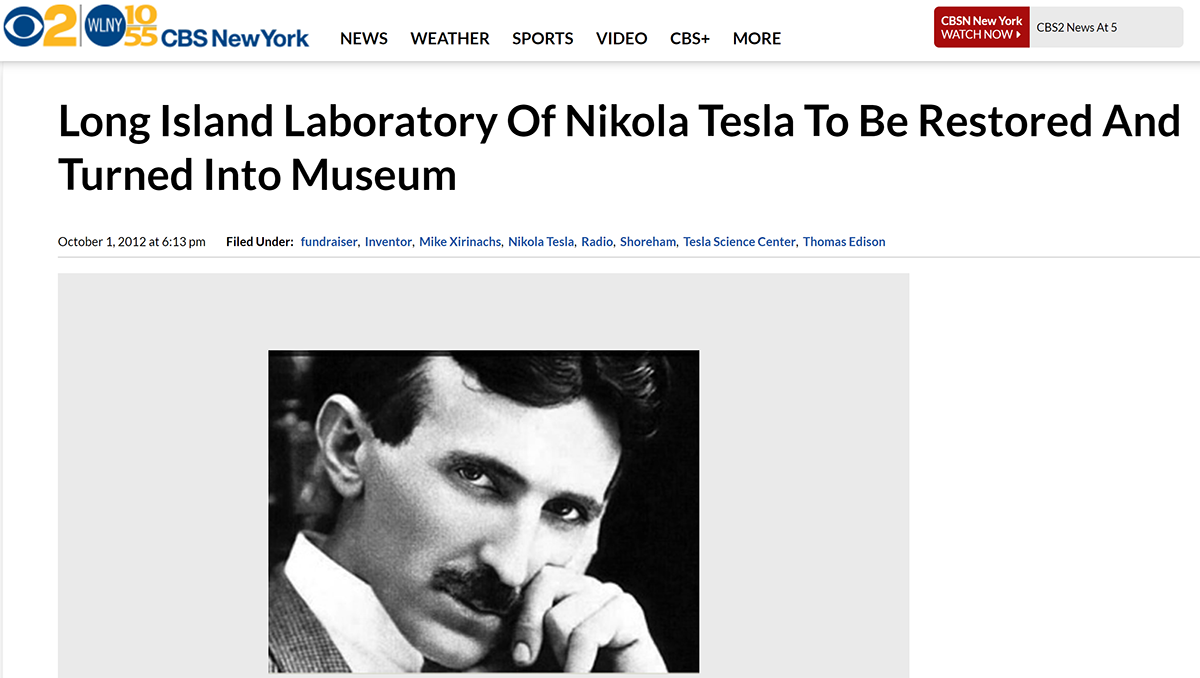Visit the Shoreham tag page
Screen dimensions: 1200x678
point(647,242)
